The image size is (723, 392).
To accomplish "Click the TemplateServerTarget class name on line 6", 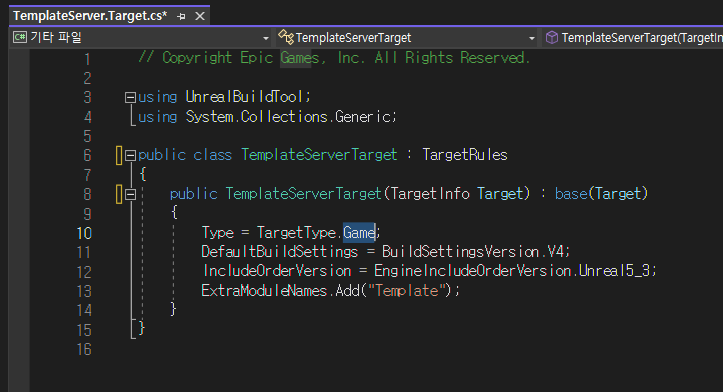I will pos(319,155).
